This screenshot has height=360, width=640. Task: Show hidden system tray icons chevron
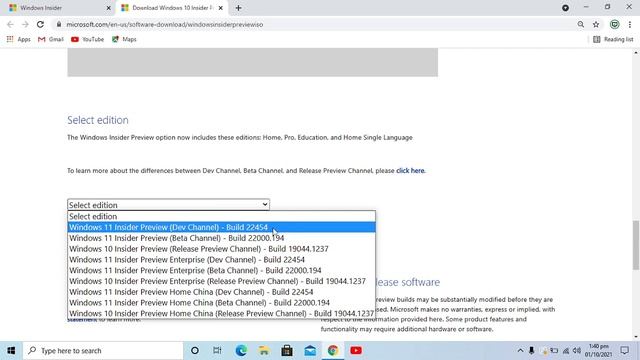pyautogui.click(x=520, y=351)
